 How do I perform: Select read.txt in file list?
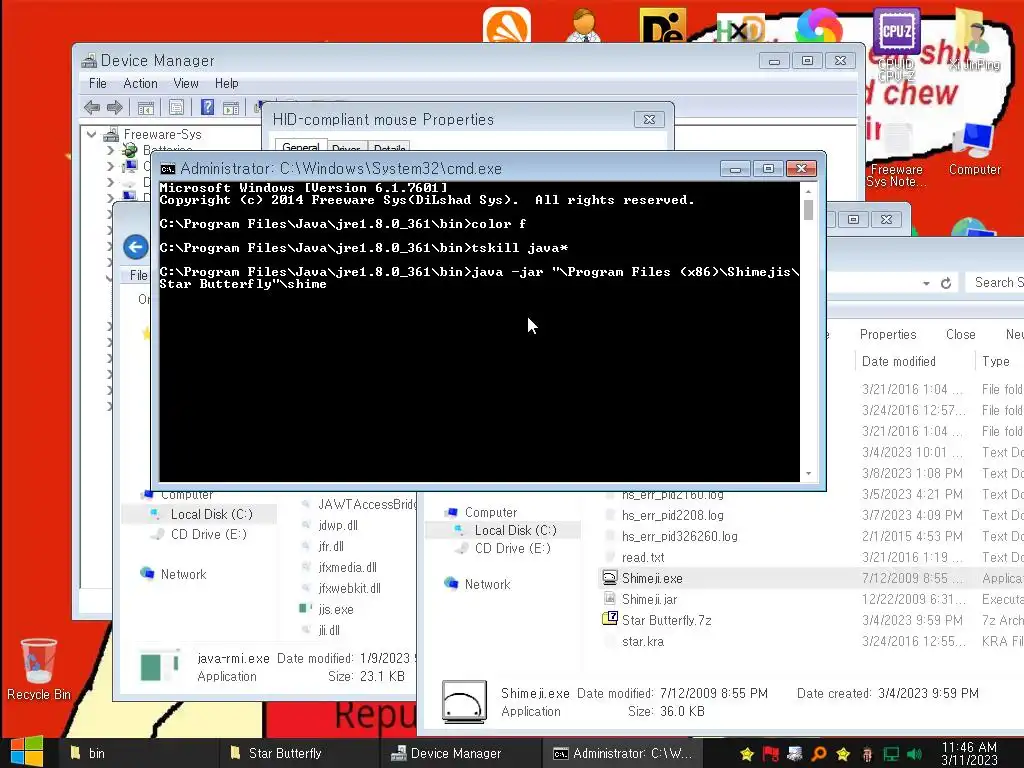[x=643, y=557]
